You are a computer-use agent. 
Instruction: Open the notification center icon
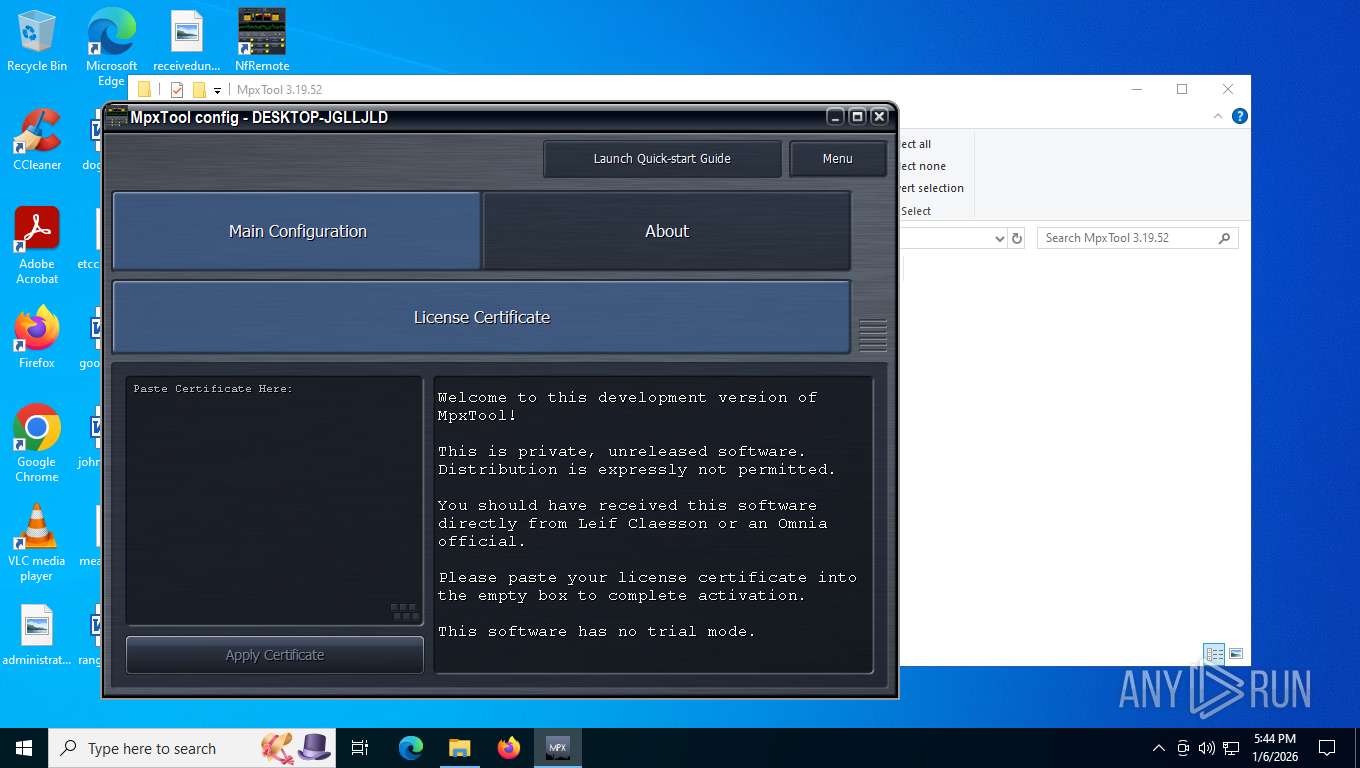pyautogui.click(x=1327, y=748)
